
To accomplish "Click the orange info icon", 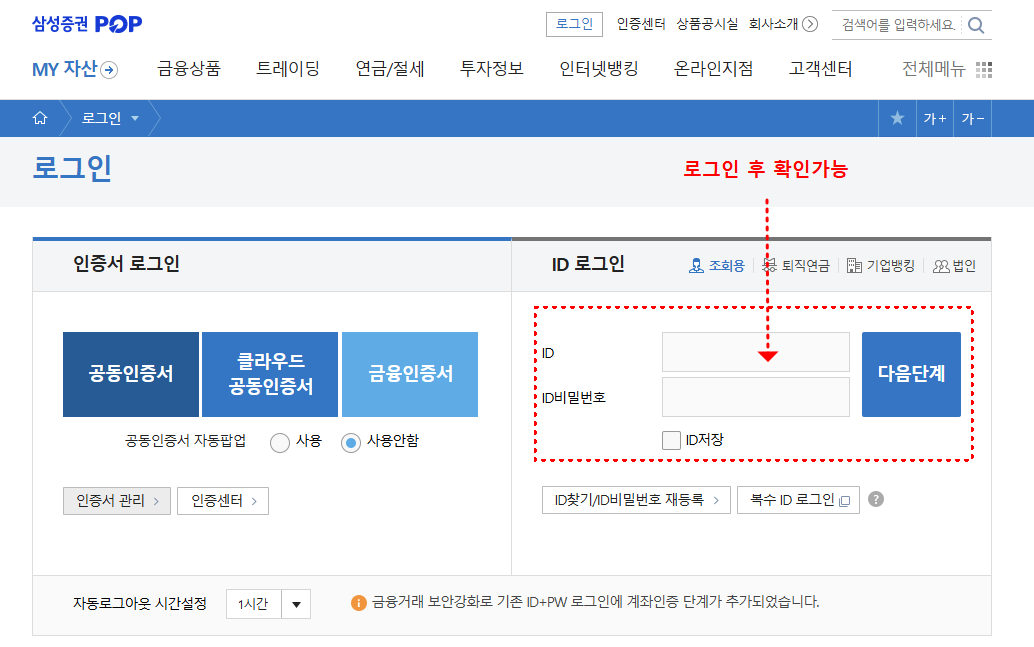I will pyautogui.click(x=359, y=603).
